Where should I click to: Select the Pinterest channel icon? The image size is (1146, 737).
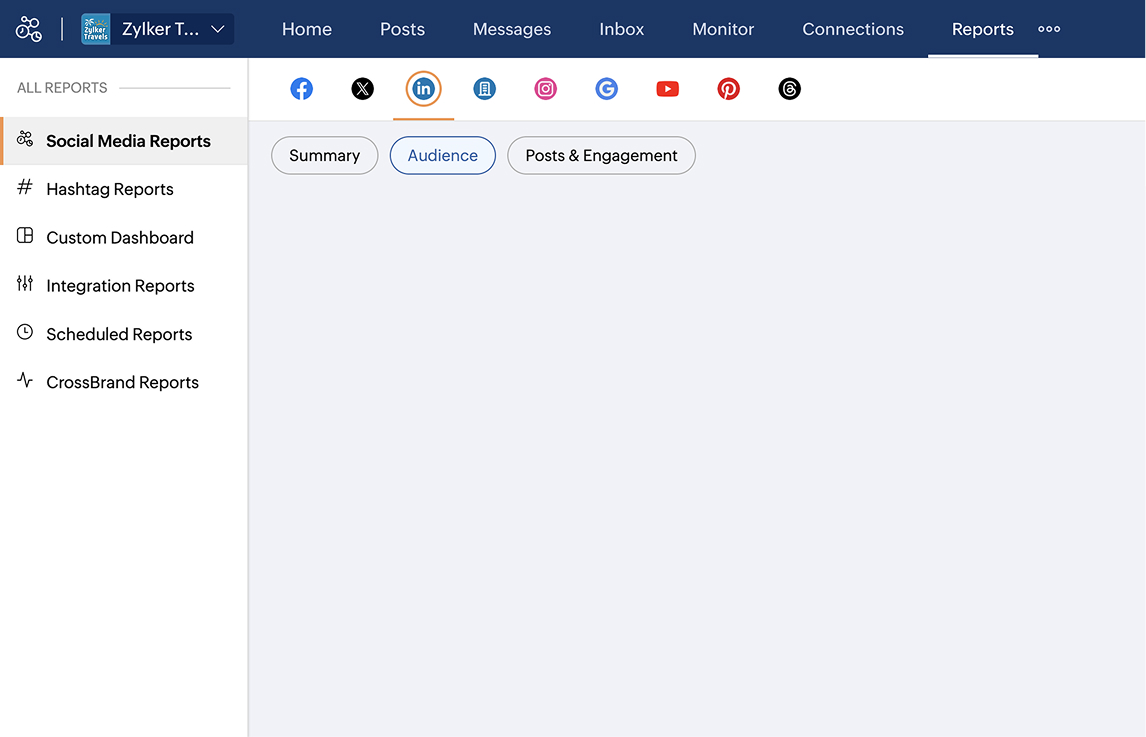coord(728,89)
